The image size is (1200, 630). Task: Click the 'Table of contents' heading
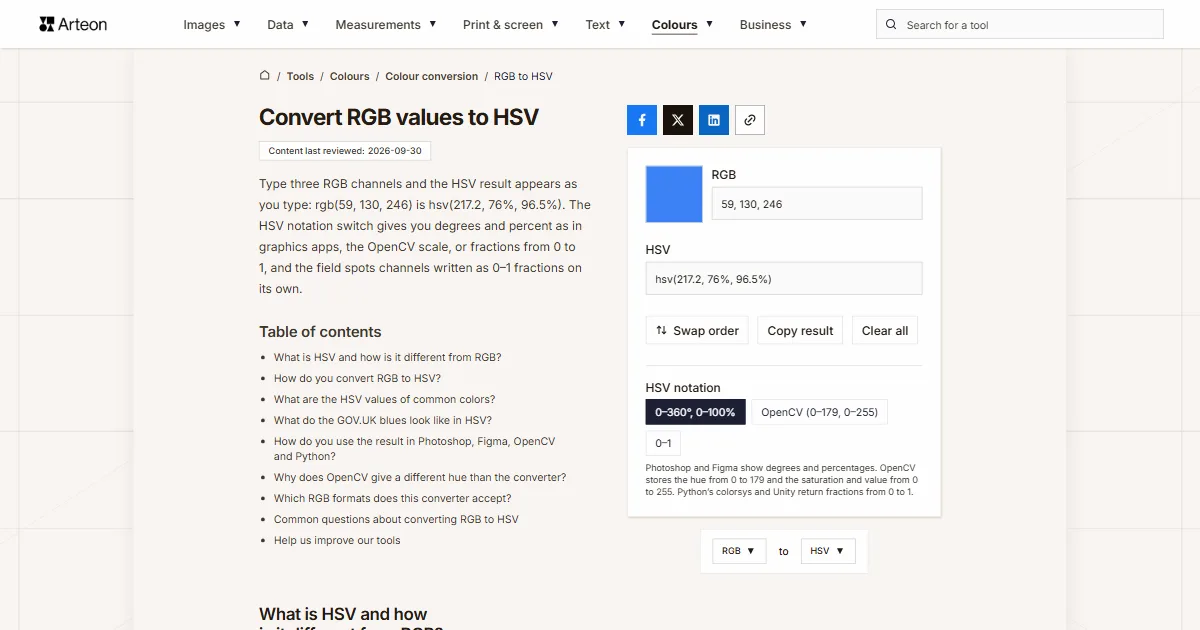[320, 332]
